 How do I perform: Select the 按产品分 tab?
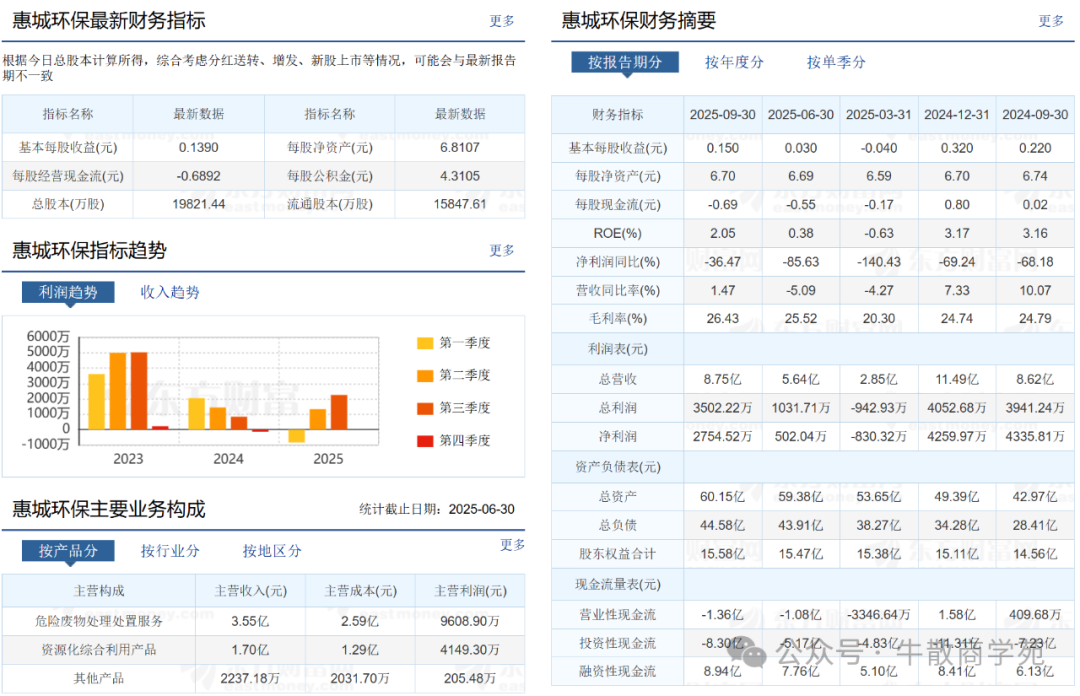68,551
